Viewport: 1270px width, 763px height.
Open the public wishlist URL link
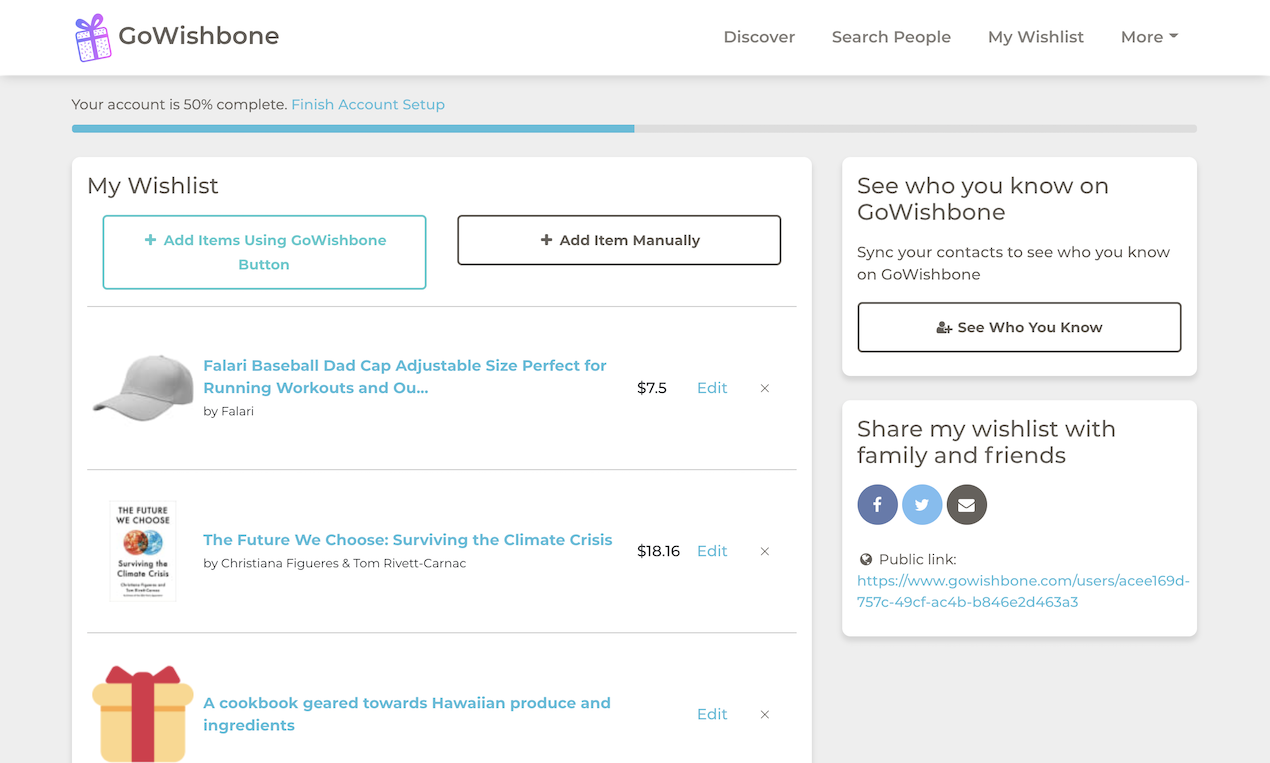point(1023,591)
